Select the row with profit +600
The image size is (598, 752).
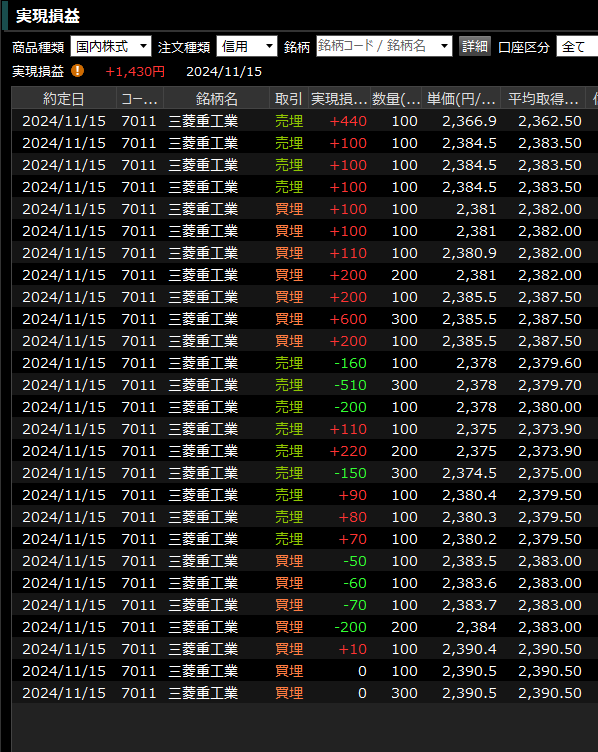tap(305, 319)
